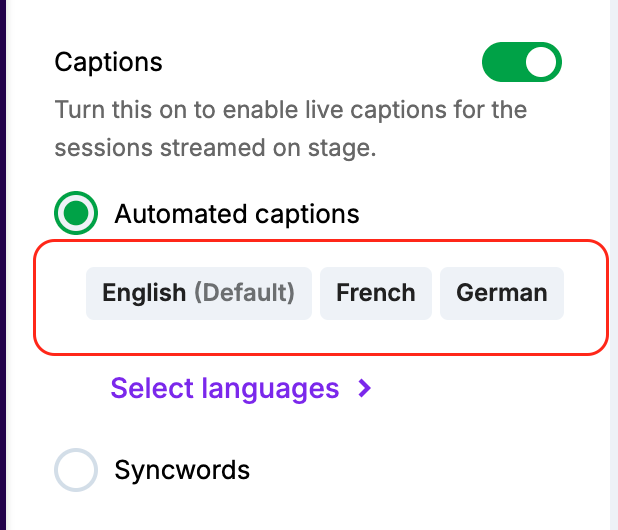Click green dot inside Automated captions radio
618x530 pixels.
(x=76, y=213)
